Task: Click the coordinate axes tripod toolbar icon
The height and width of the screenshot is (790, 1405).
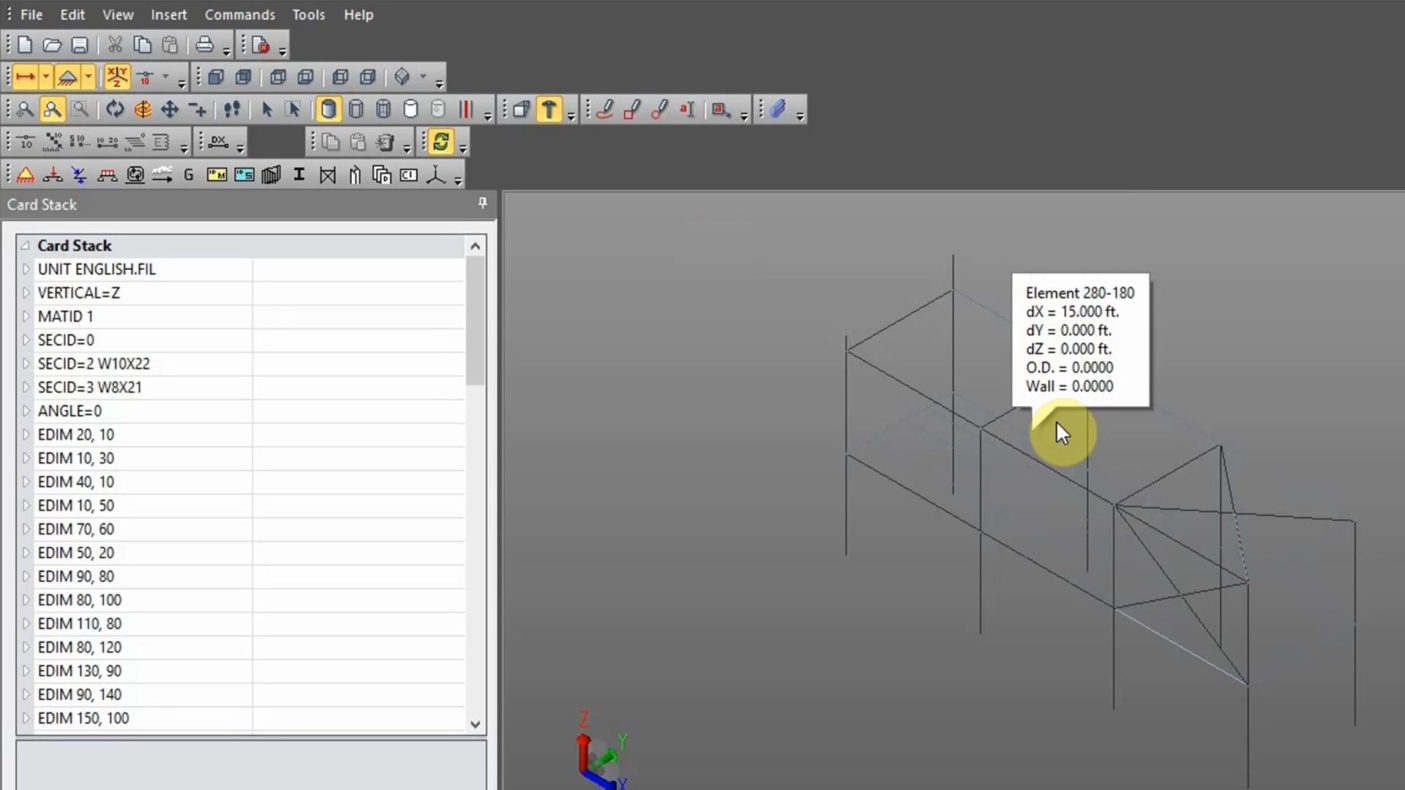Action: 436,175
